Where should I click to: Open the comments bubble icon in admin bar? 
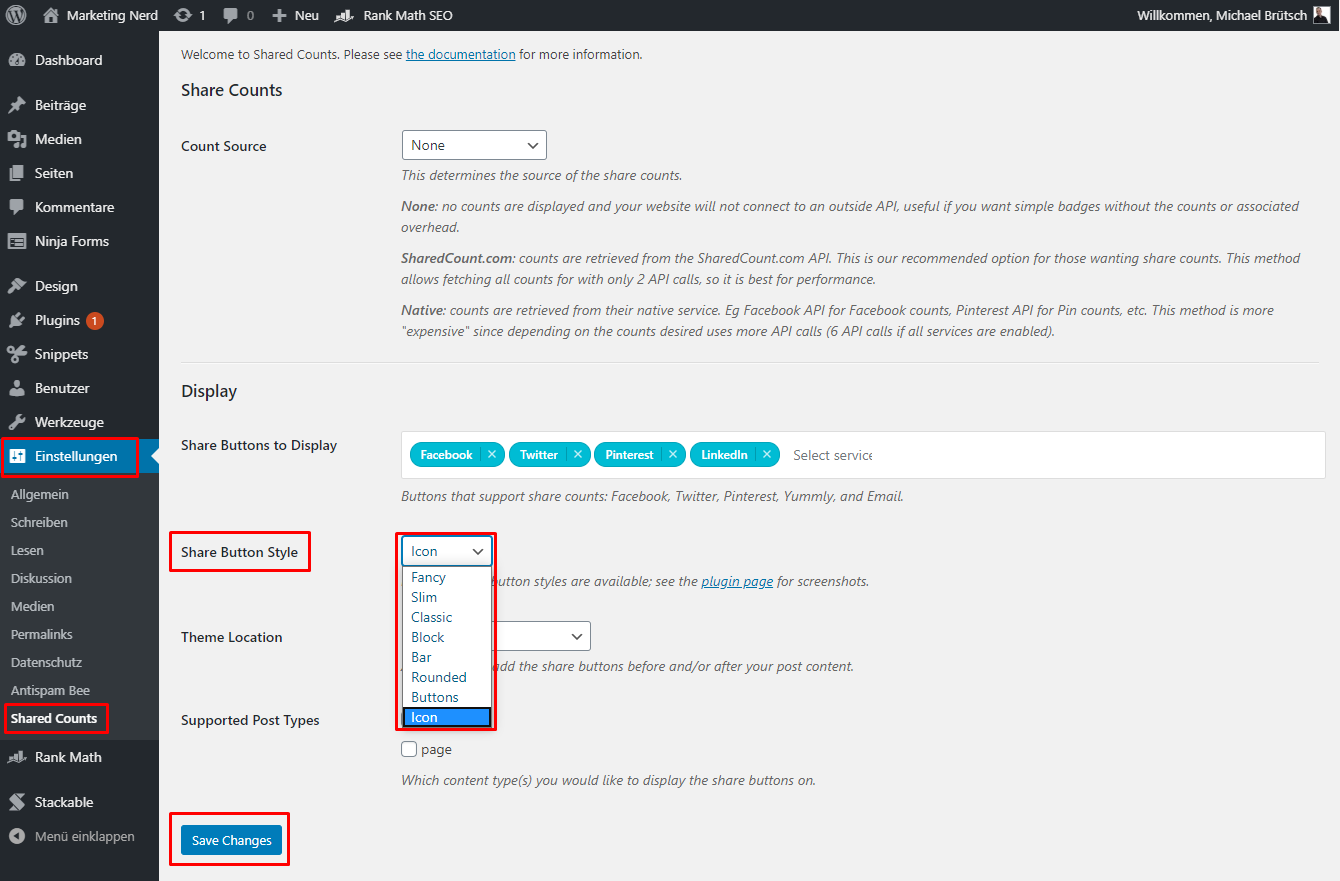pos(231,16)
